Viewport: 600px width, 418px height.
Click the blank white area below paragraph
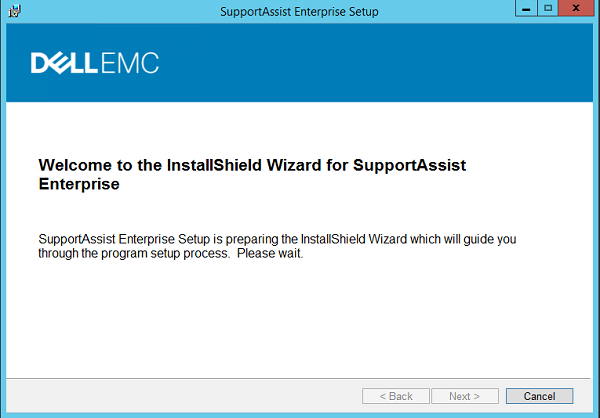point(298,318)
